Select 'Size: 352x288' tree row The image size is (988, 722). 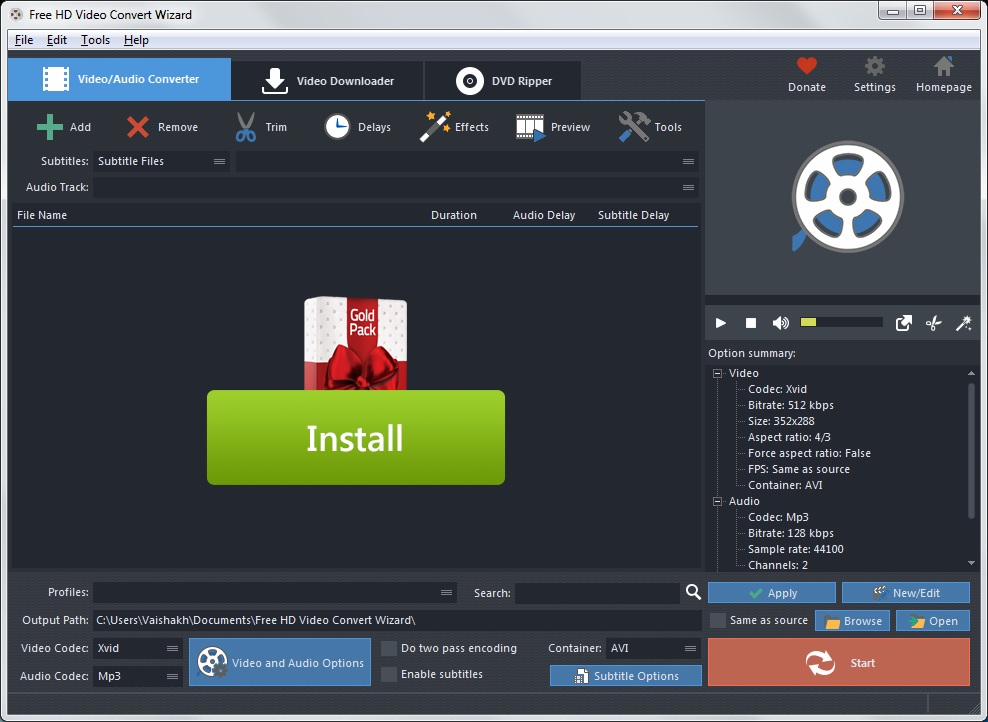(781, 421)
